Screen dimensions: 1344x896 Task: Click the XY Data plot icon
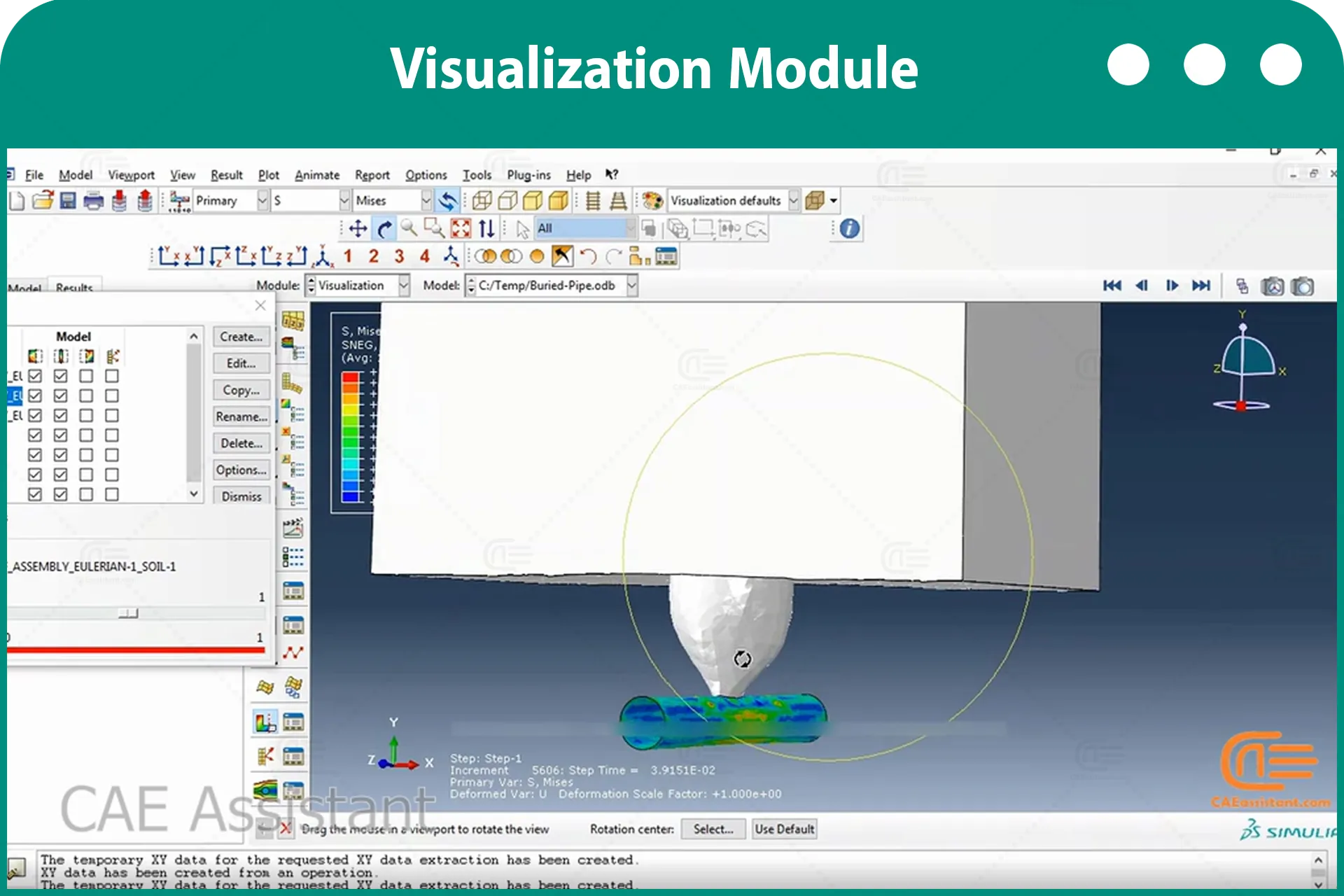293,652
